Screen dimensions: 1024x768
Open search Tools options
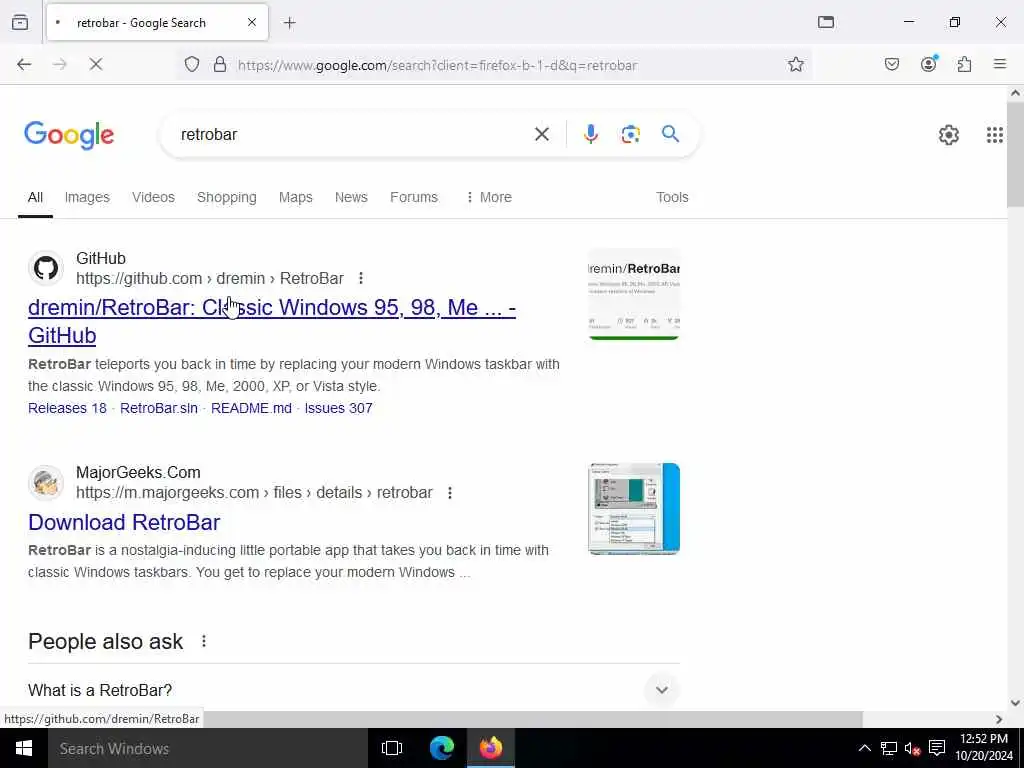click(x=672, y=197)
